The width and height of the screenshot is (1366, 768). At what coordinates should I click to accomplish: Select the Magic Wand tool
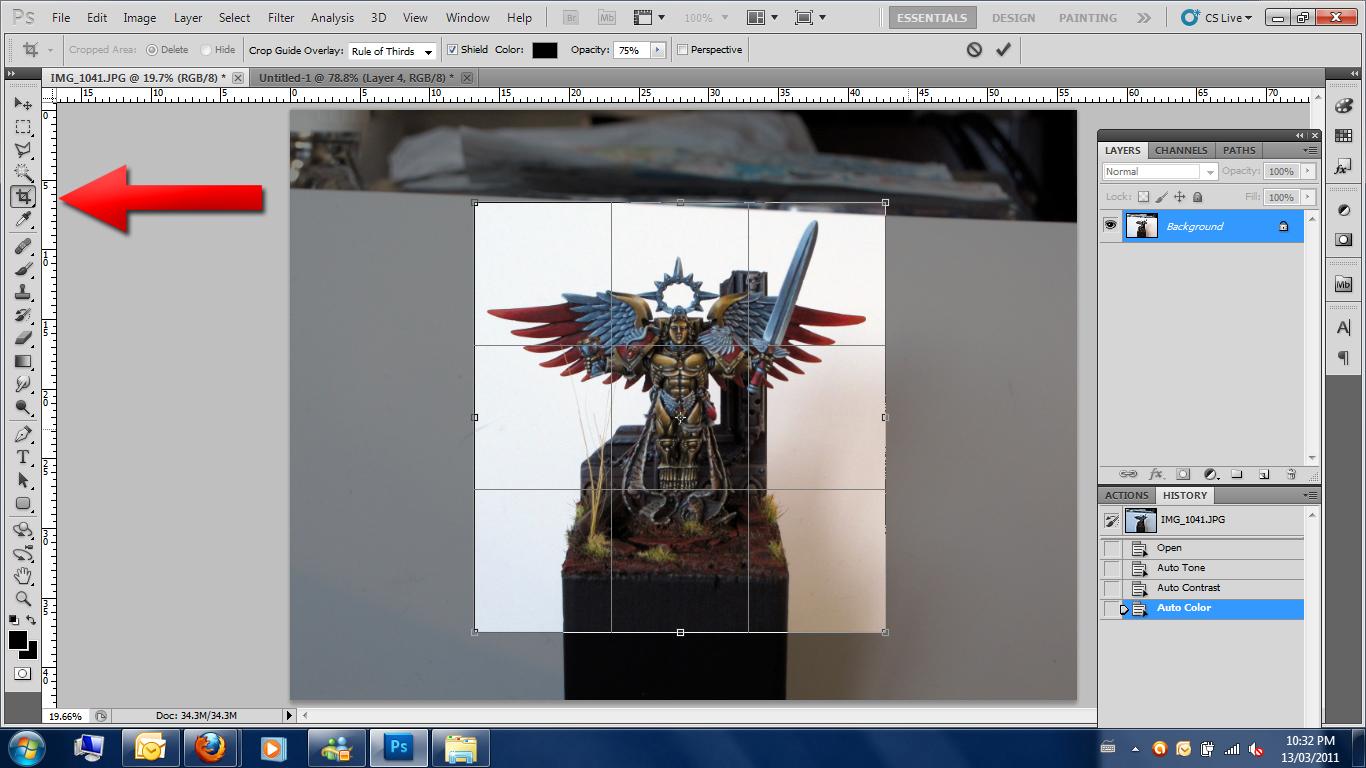tap(23, 173)
